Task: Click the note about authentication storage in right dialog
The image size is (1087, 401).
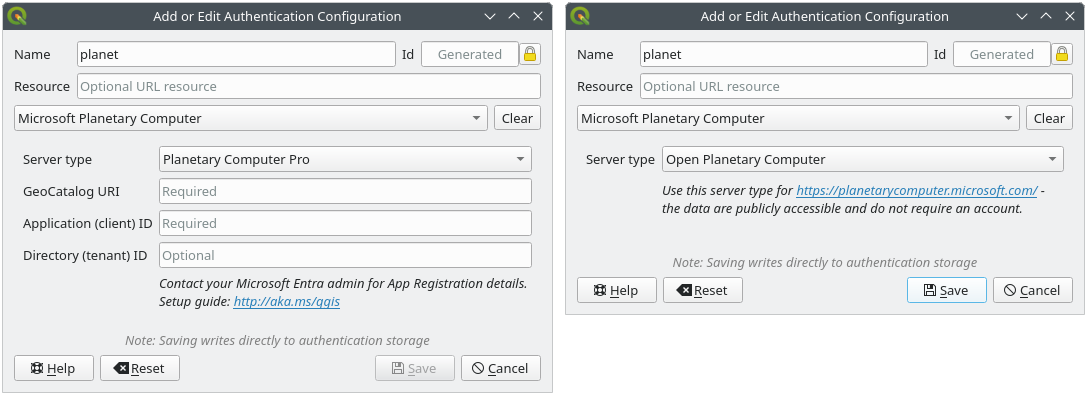Action: 825,262
